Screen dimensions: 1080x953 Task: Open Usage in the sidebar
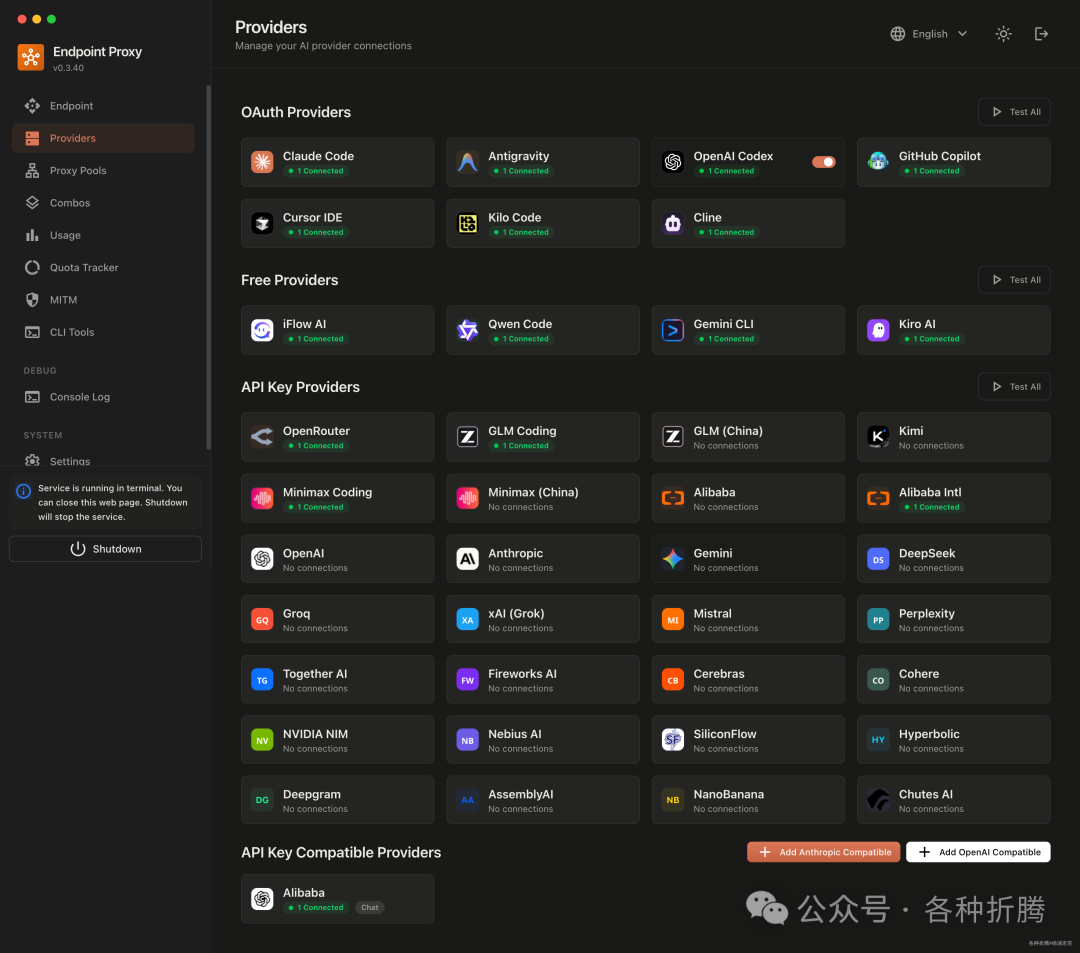coord(103,235)
